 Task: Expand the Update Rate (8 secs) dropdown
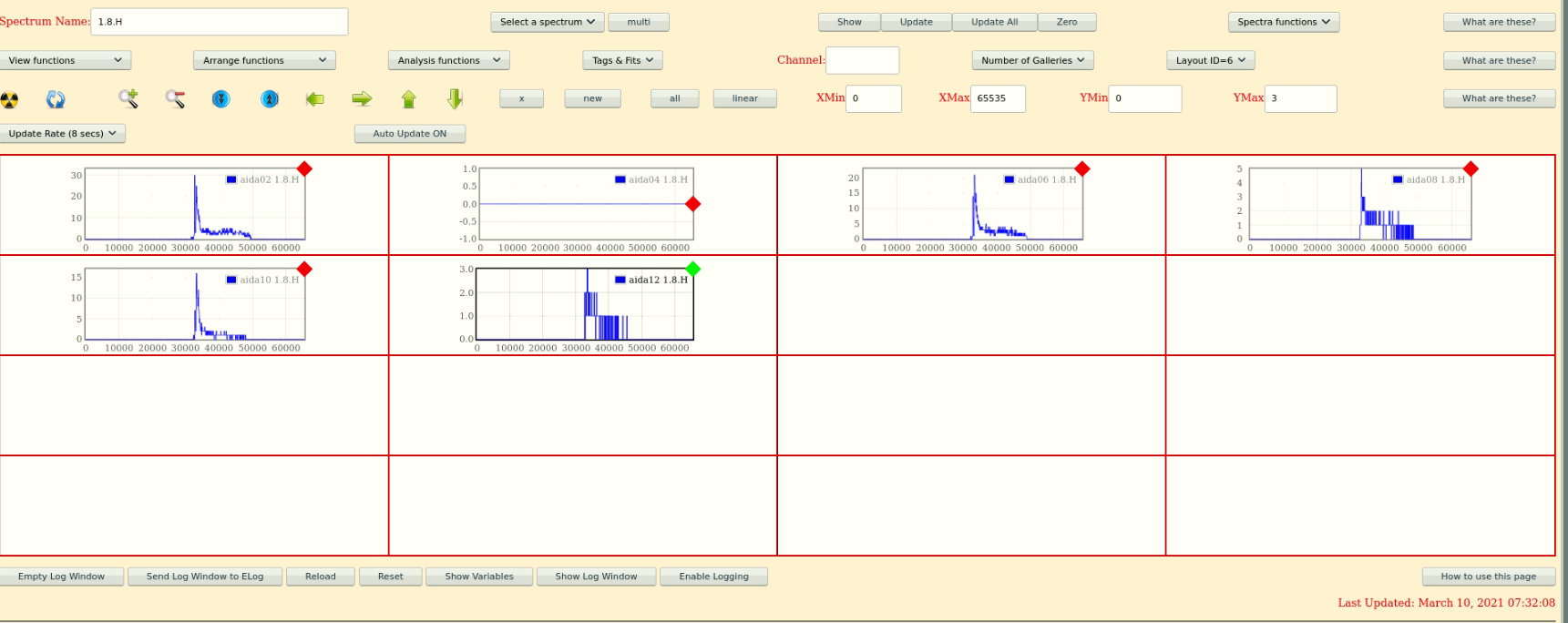[63, 134]
